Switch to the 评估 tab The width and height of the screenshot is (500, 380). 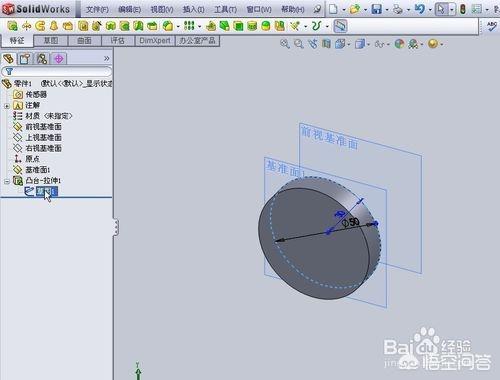pyautogui.click(x=118, y=41)
